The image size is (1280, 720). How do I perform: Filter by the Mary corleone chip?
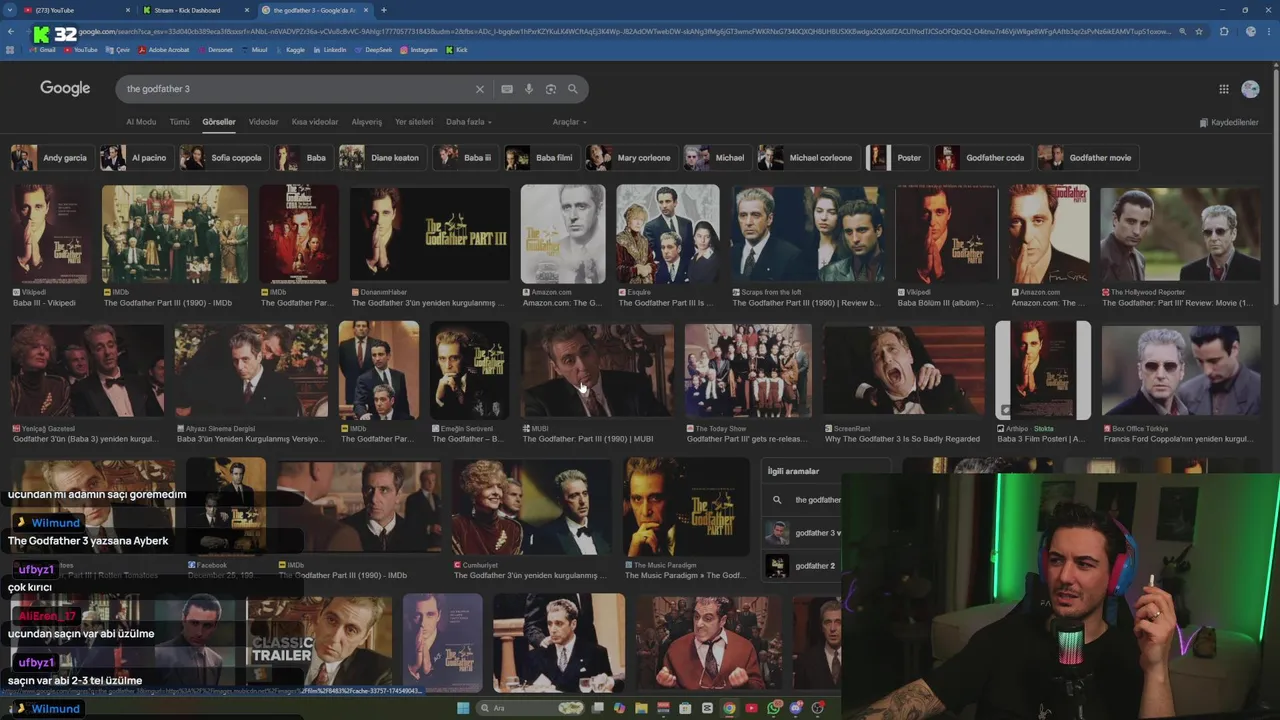pyautogui.click(x=630, y=158)
